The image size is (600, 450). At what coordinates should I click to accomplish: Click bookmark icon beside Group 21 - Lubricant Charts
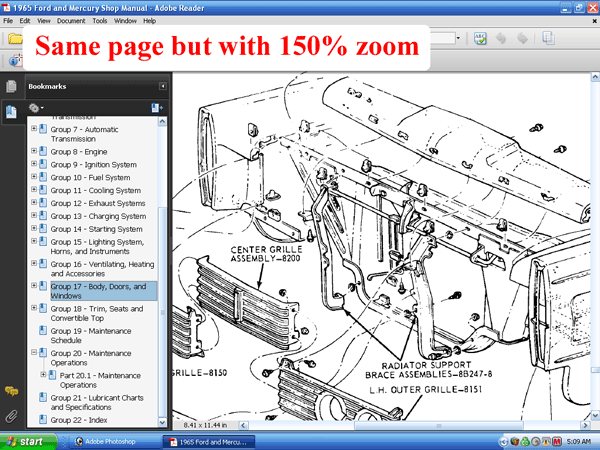43,398
